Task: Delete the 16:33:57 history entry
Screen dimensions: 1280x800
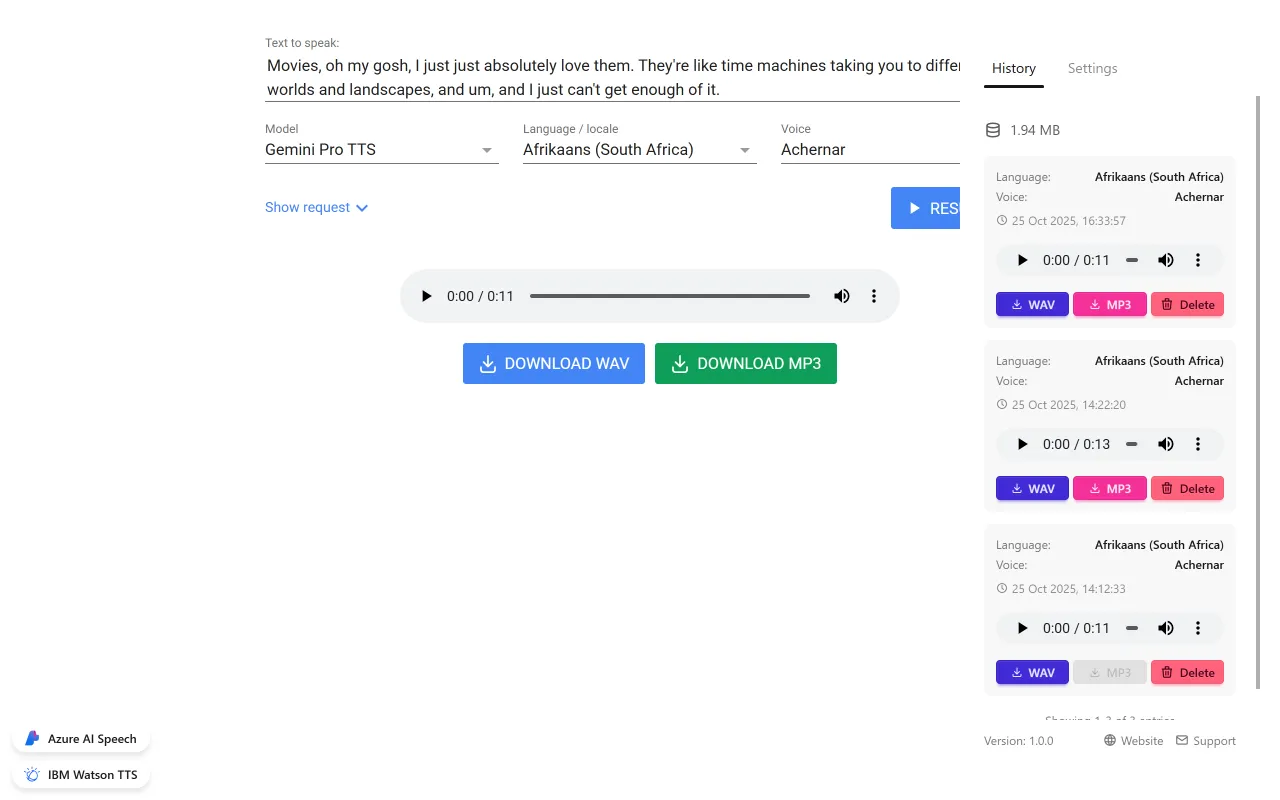Action: pyautogui.click(x=1187, y=304)
